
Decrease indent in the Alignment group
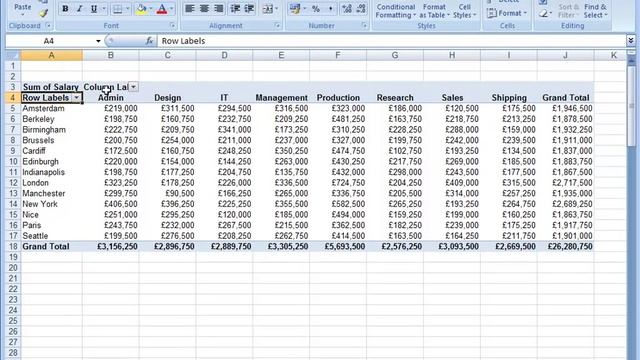click(x=235, y=9)
